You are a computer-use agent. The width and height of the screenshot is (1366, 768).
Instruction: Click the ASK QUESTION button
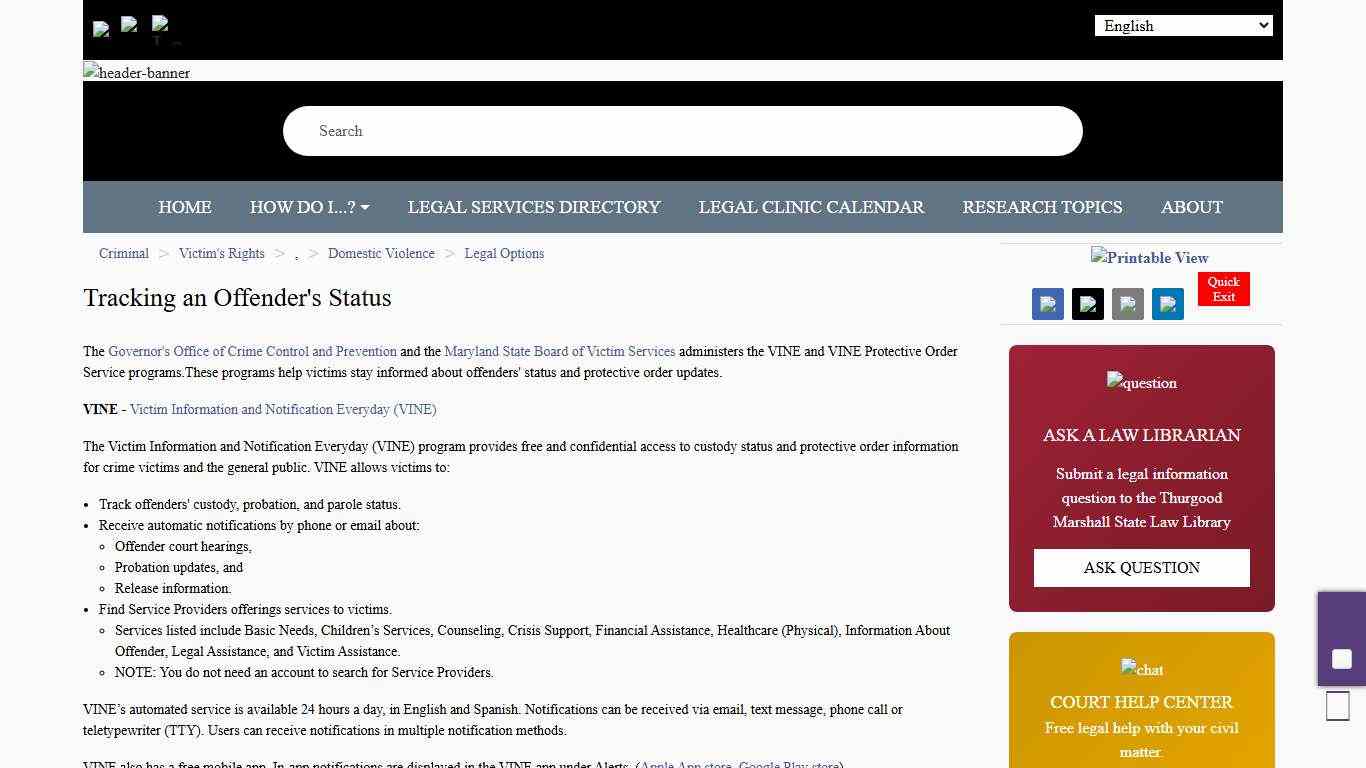tap(1141, 567)
